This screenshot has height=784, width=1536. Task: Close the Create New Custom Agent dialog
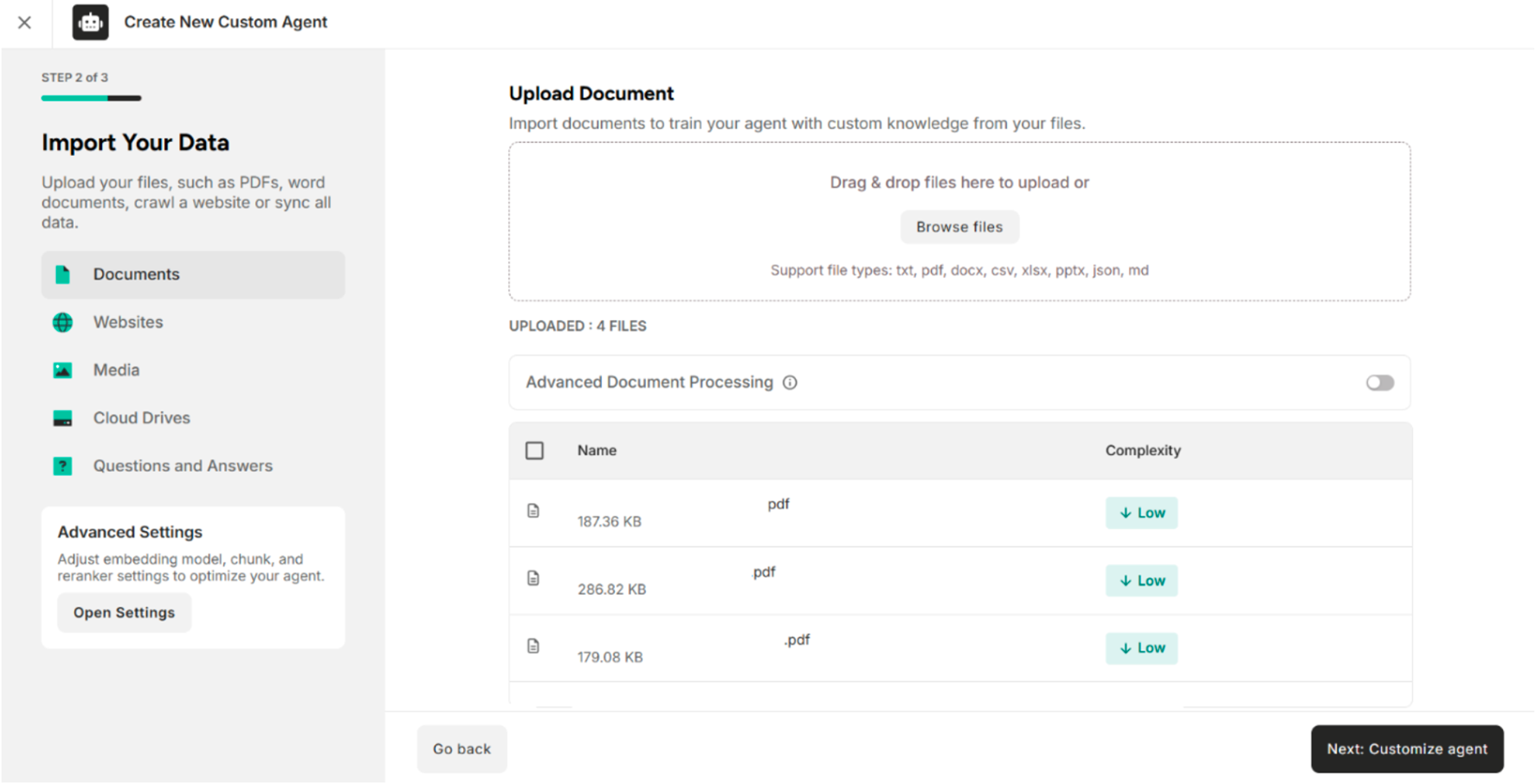click(x=24, y=22)
